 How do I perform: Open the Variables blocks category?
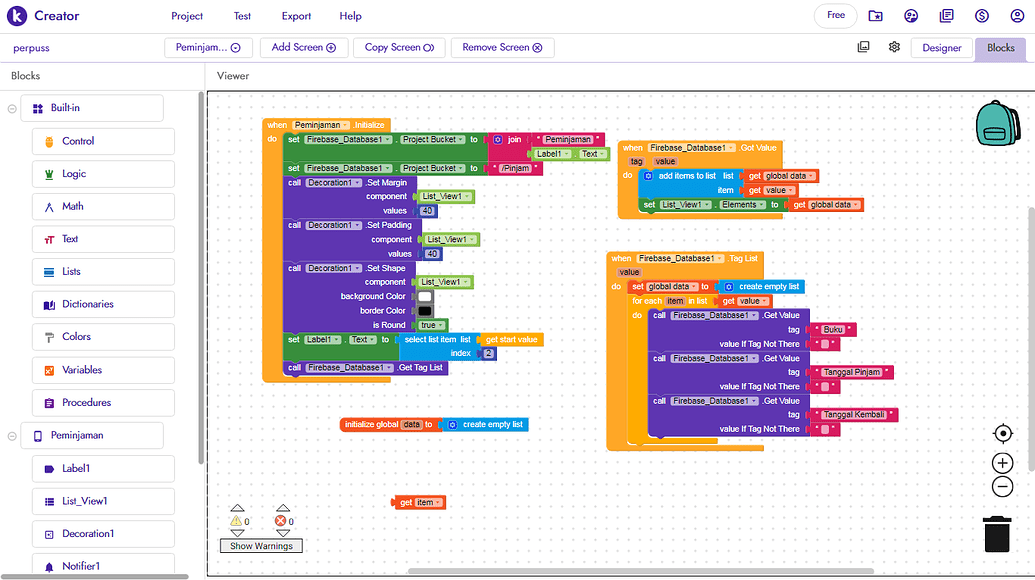coord(103,370)
